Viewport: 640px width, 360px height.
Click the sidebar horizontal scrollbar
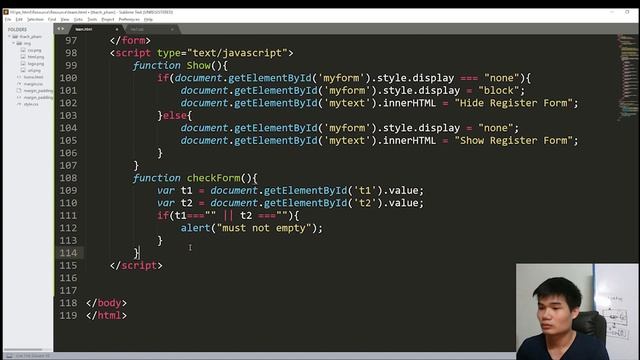point(23,349)
